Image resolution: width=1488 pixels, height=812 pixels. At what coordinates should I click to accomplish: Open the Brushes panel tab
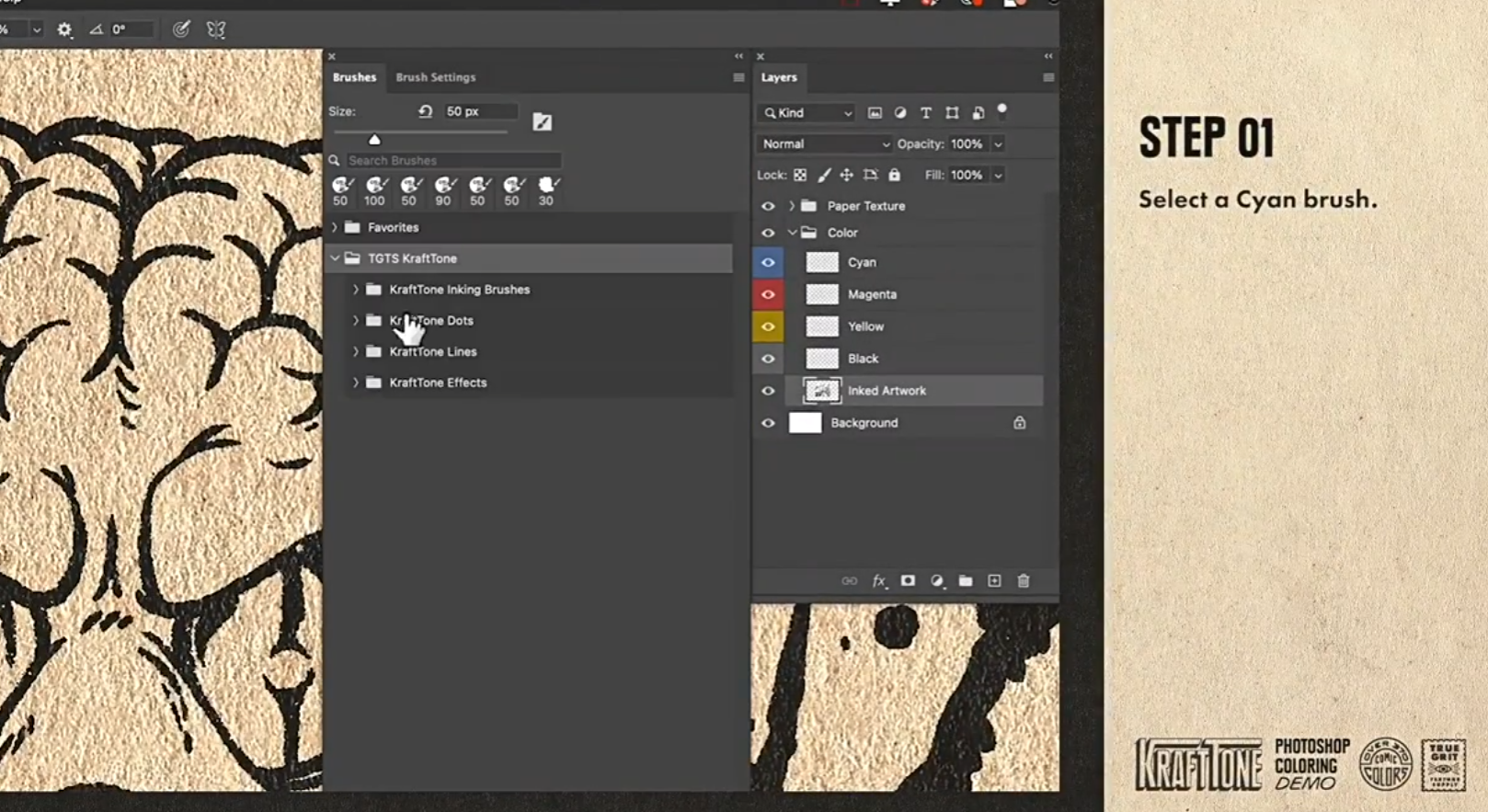[354, 77]
